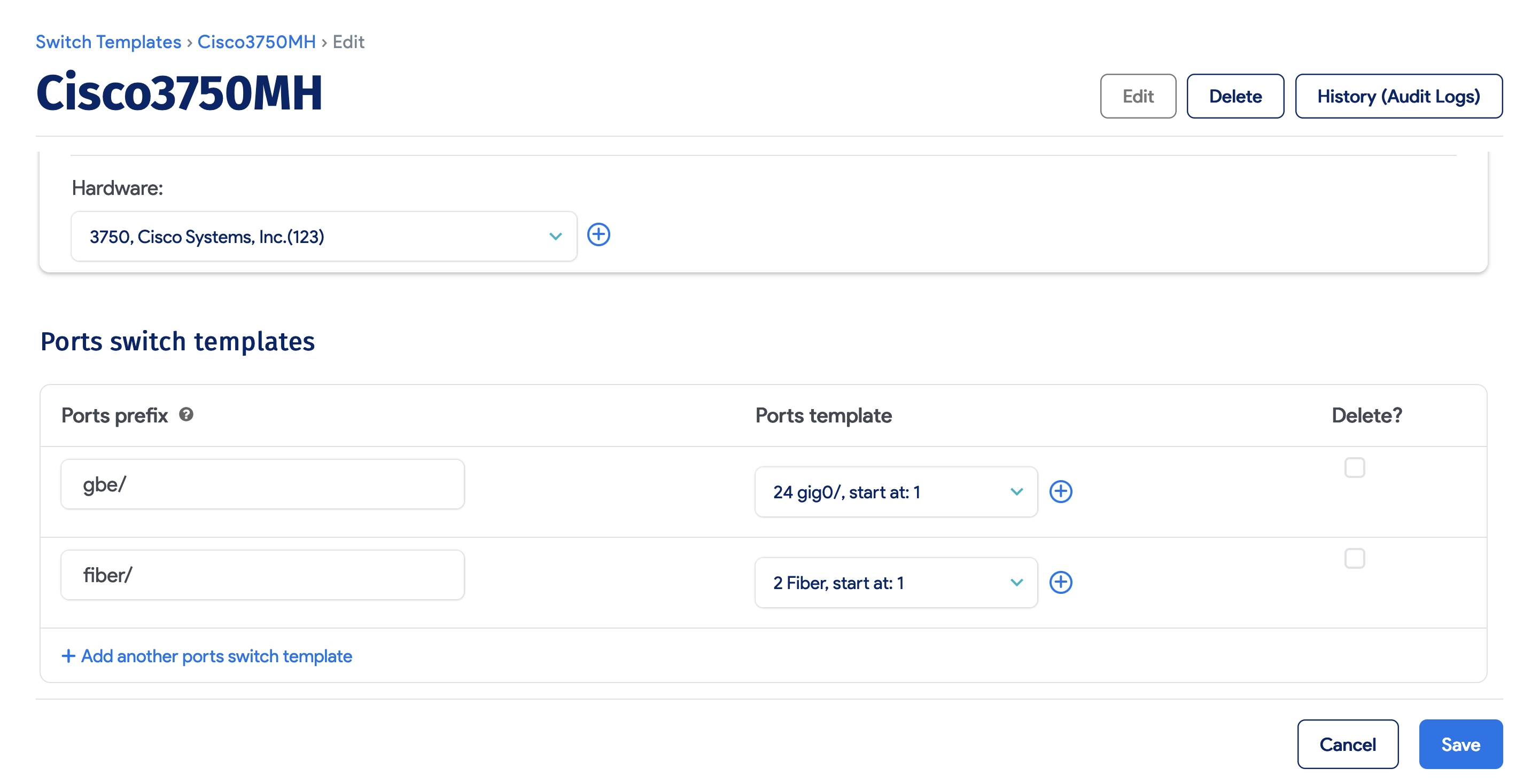Click the gbe/ ports prefix field
This screenshot has height=784, width=1539.
pos(262,484)
